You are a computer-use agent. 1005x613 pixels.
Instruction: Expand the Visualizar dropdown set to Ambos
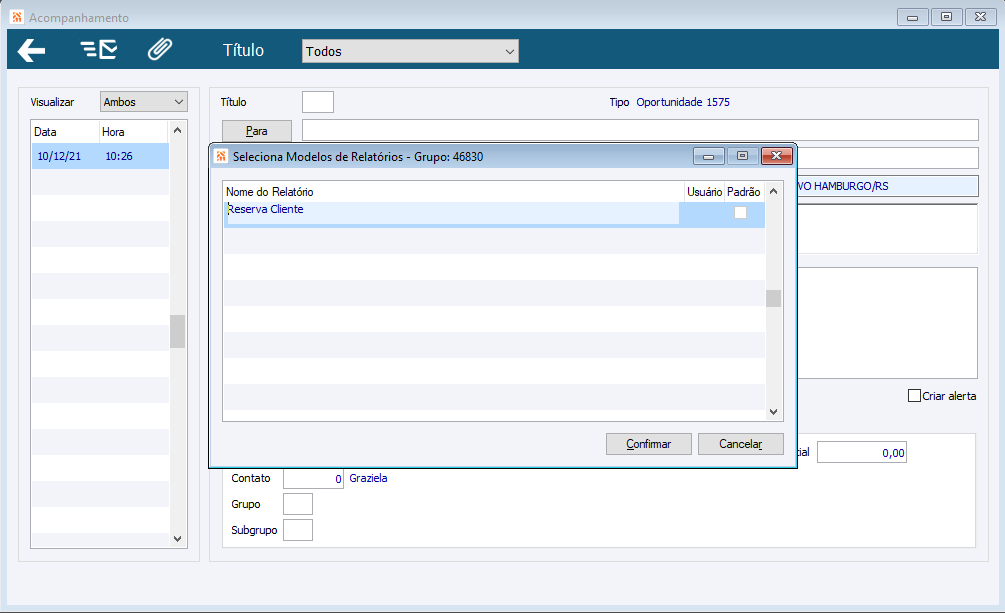(144, 101)
